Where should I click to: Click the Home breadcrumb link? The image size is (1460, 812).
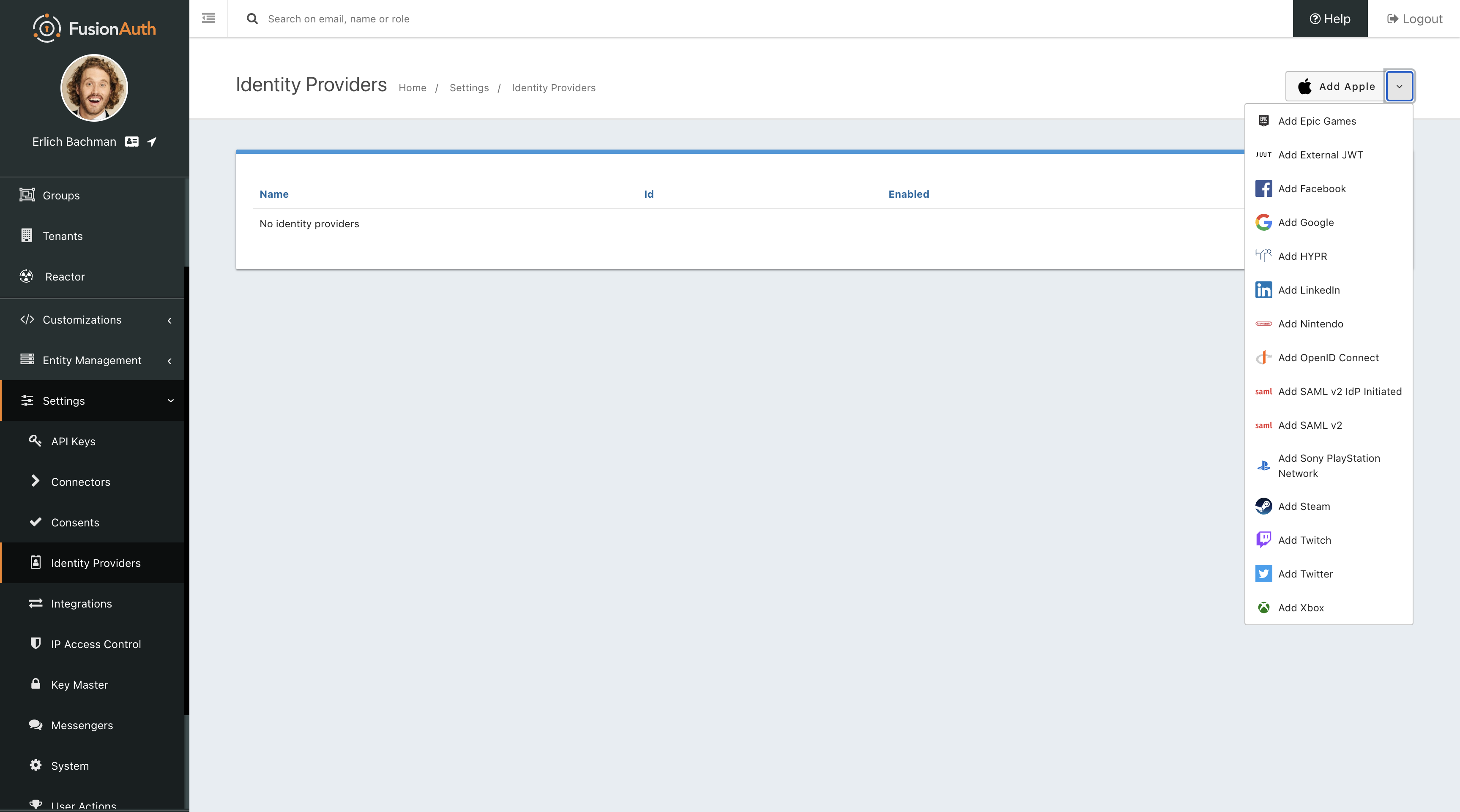[x=412, y=88]
